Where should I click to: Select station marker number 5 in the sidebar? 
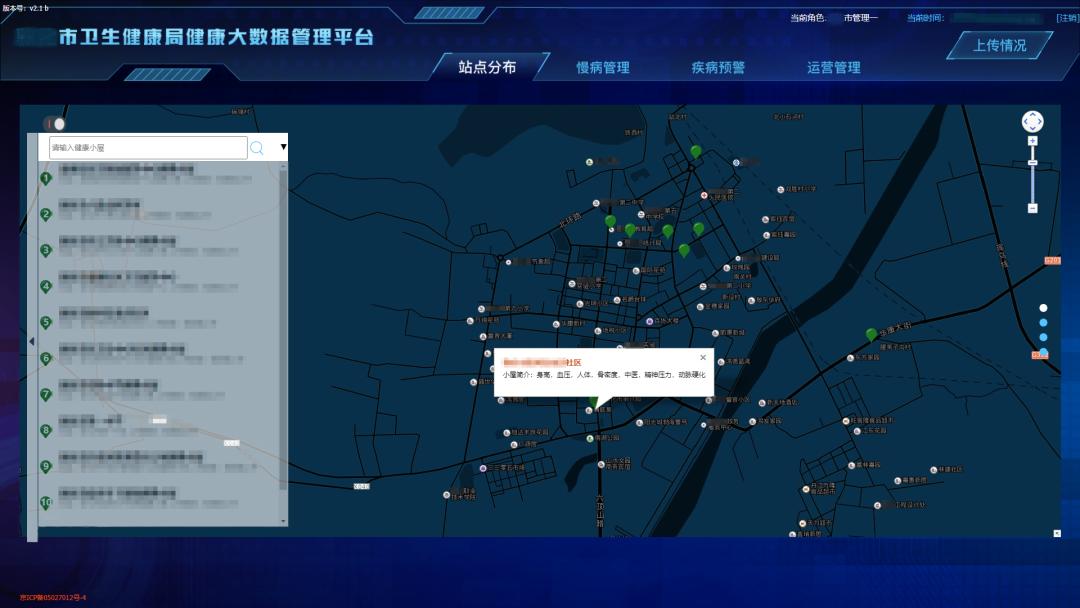[x=44, y=322]
